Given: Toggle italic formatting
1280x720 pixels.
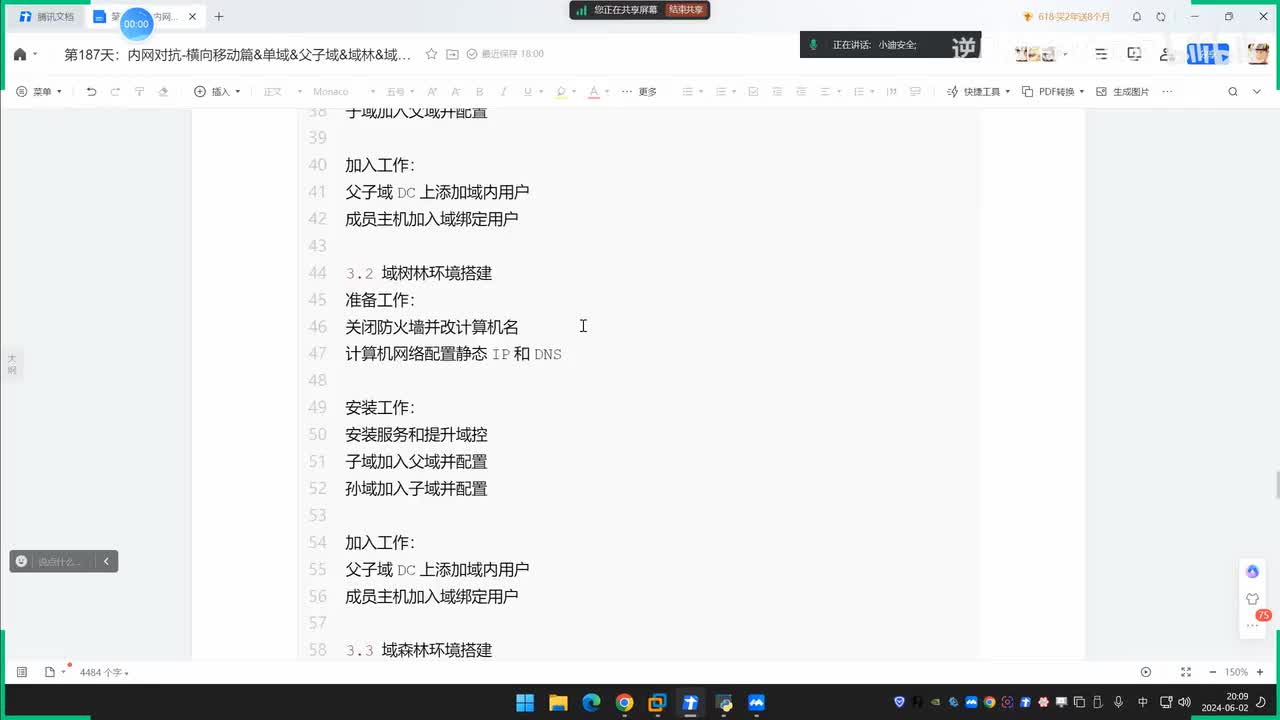Looking at the screenshot, I should (504, 91).
